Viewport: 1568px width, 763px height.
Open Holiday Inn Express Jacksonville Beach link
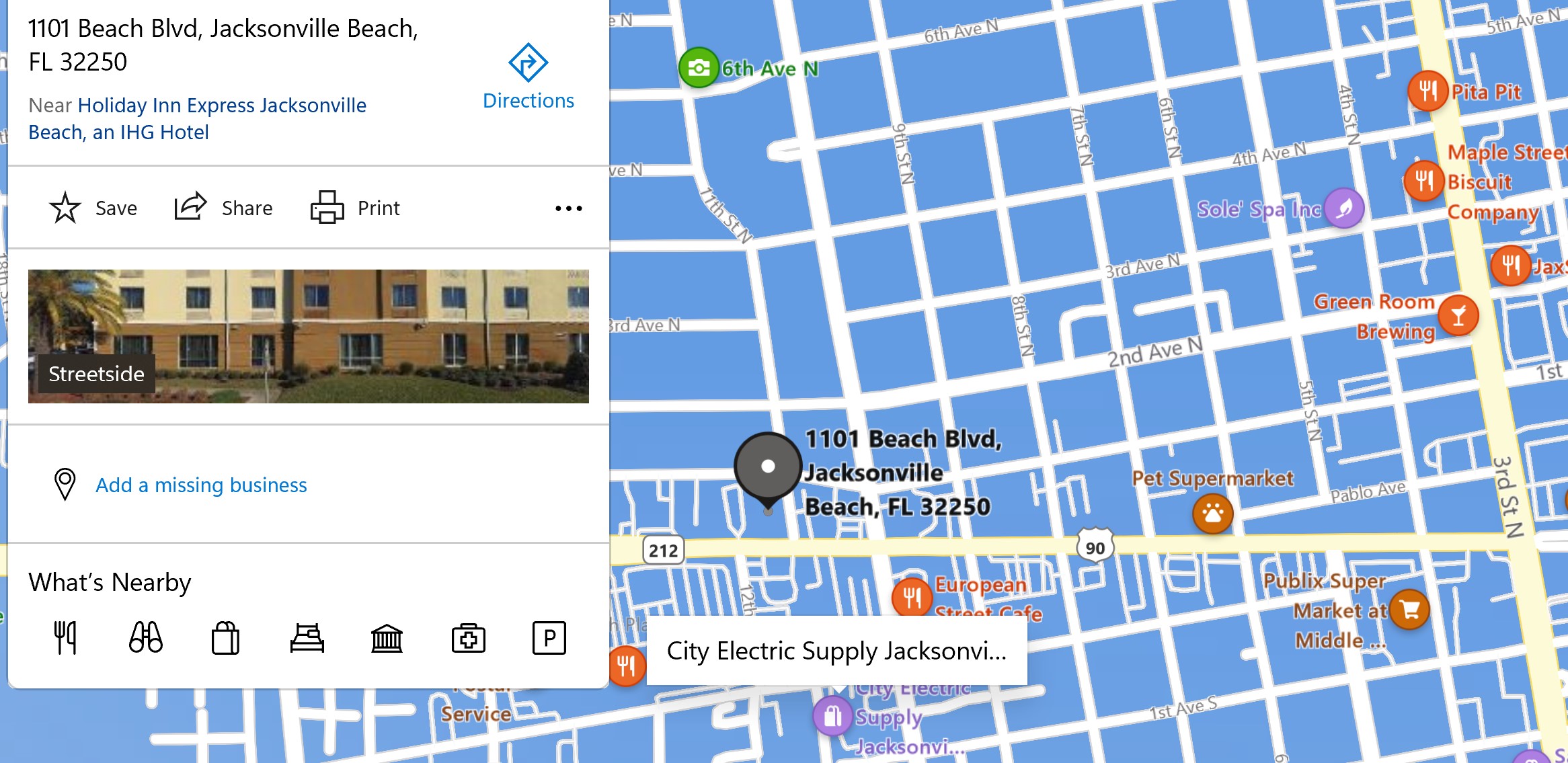point(197,118)
